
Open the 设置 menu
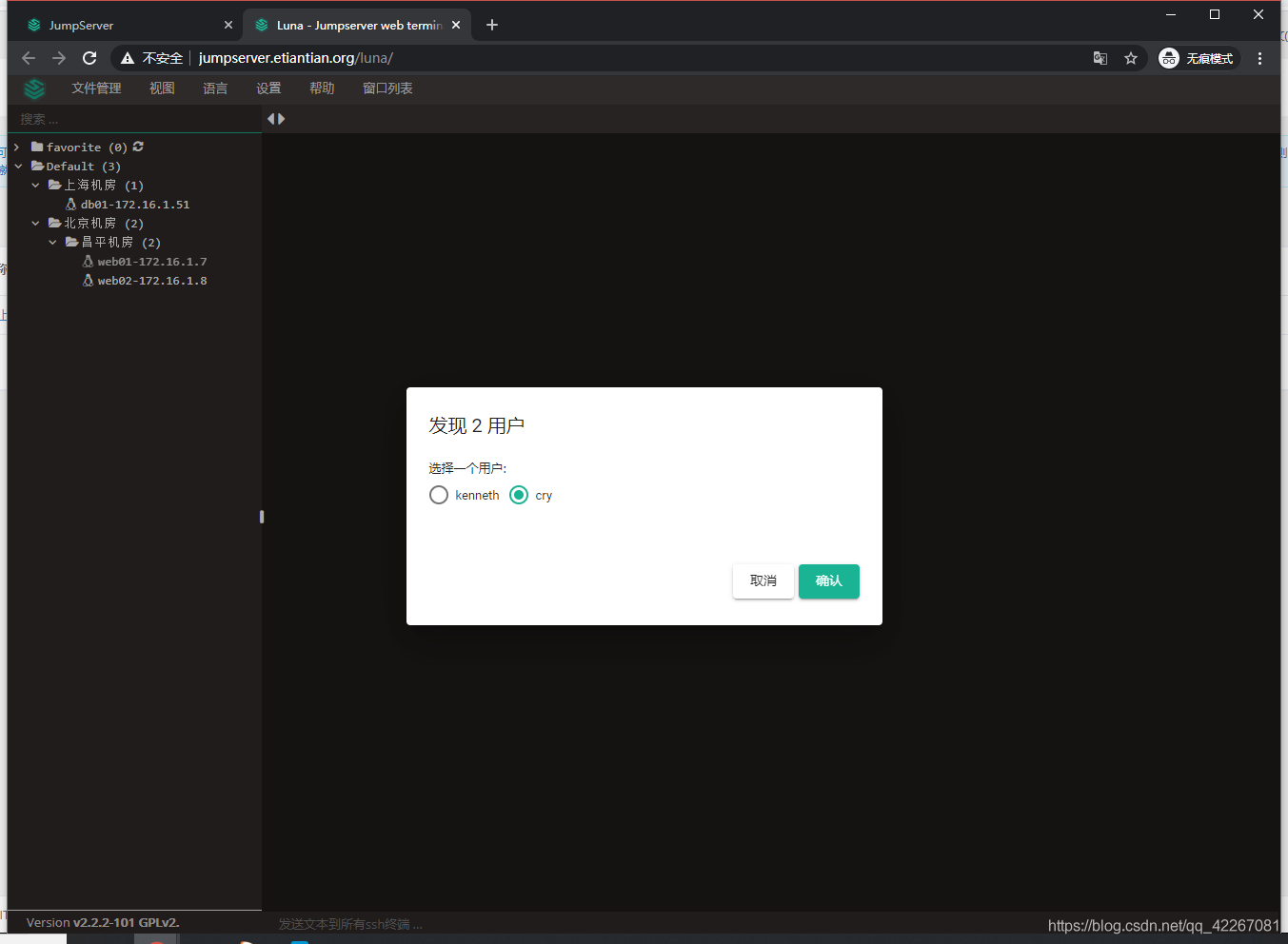coord(268,88)
